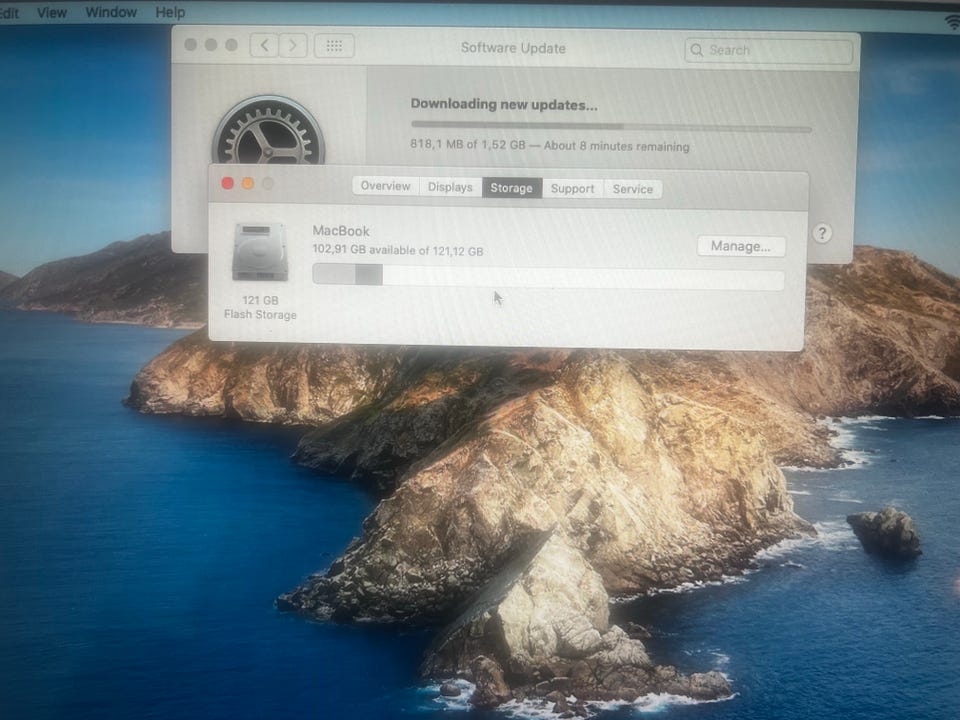Close the About This Mac window
960x720 pixels.
[227, 183]
